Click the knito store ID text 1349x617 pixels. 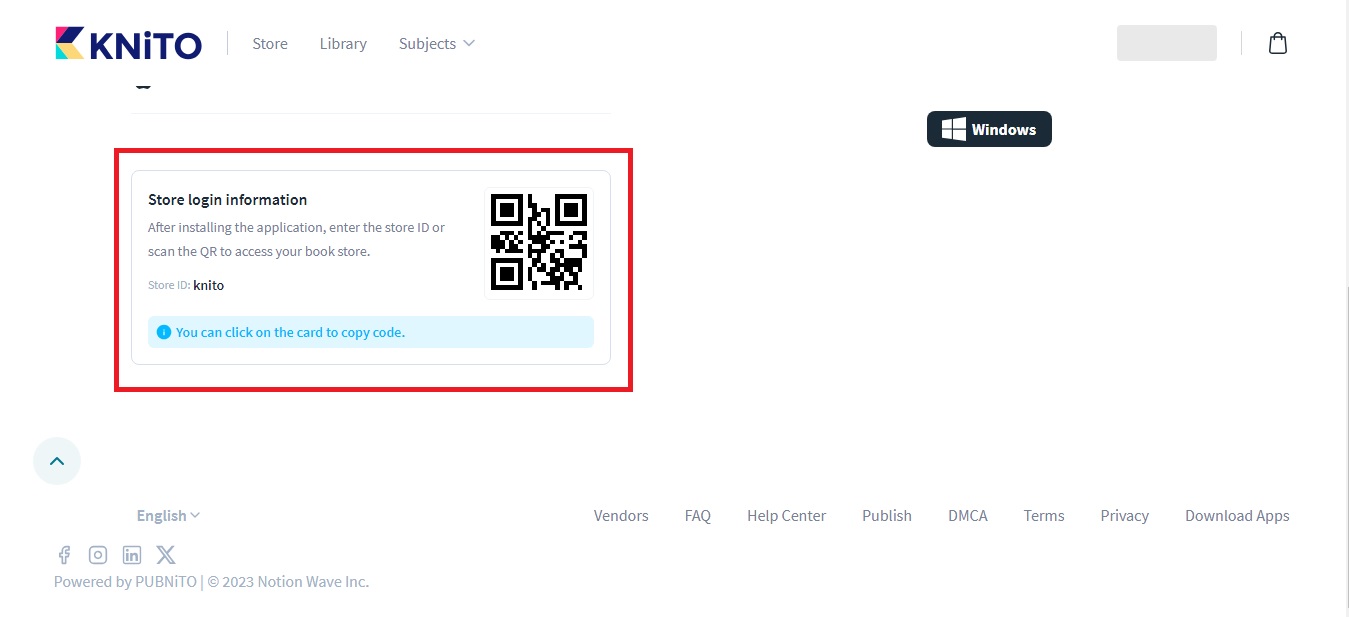point(209,285)
